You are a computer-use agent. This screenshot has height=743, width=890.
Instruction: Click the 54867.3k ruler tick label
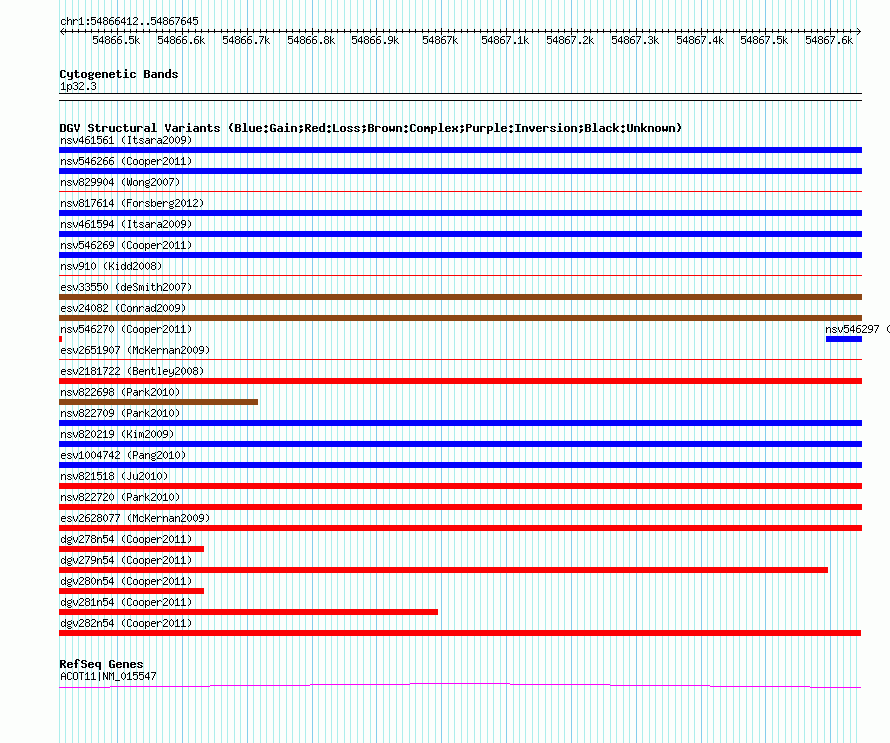pos(635,40)
